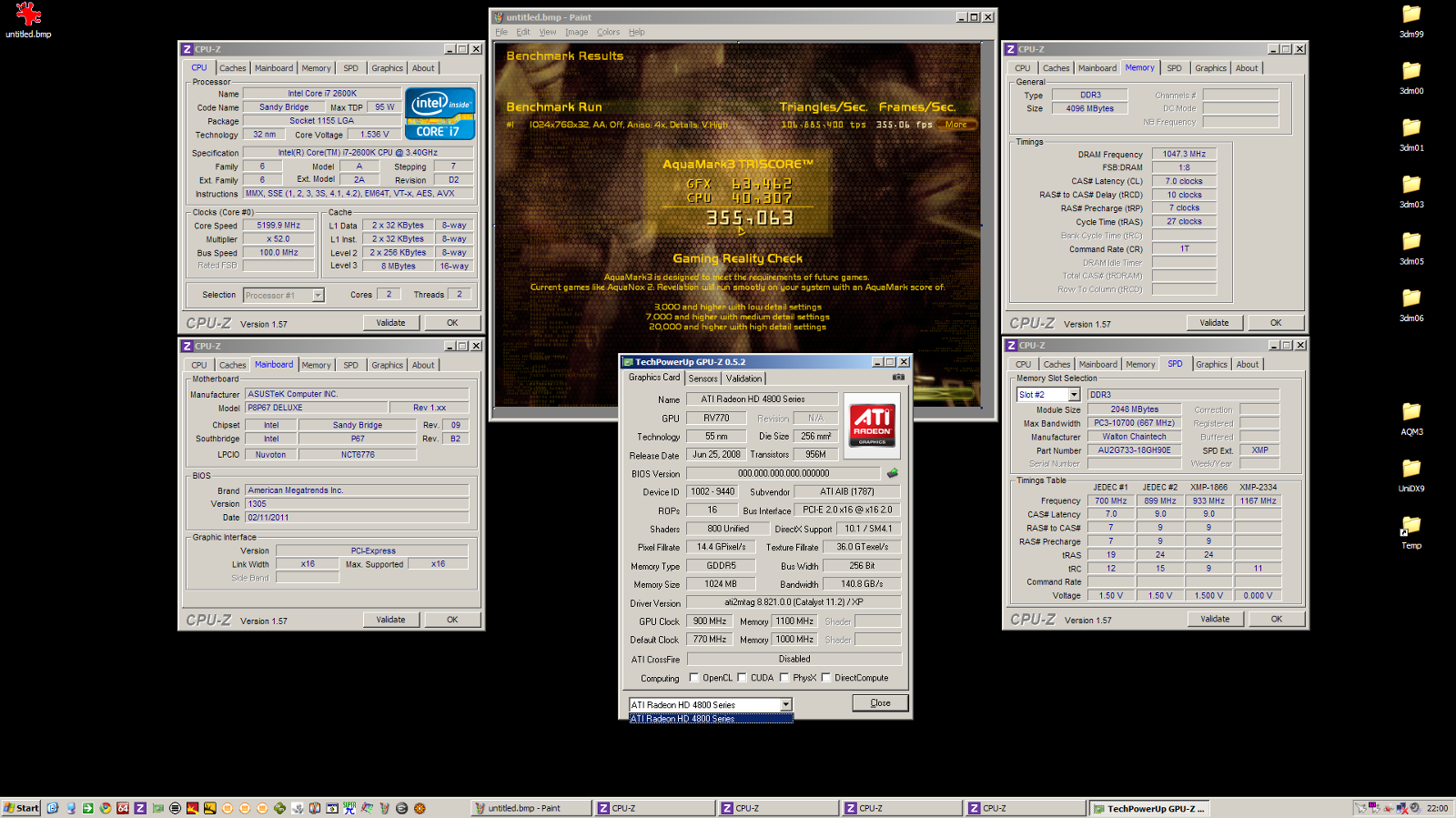Click the GPU-Z BIOS Version field
Viewport: 1456px width, 818px height.
pos(784,473)
